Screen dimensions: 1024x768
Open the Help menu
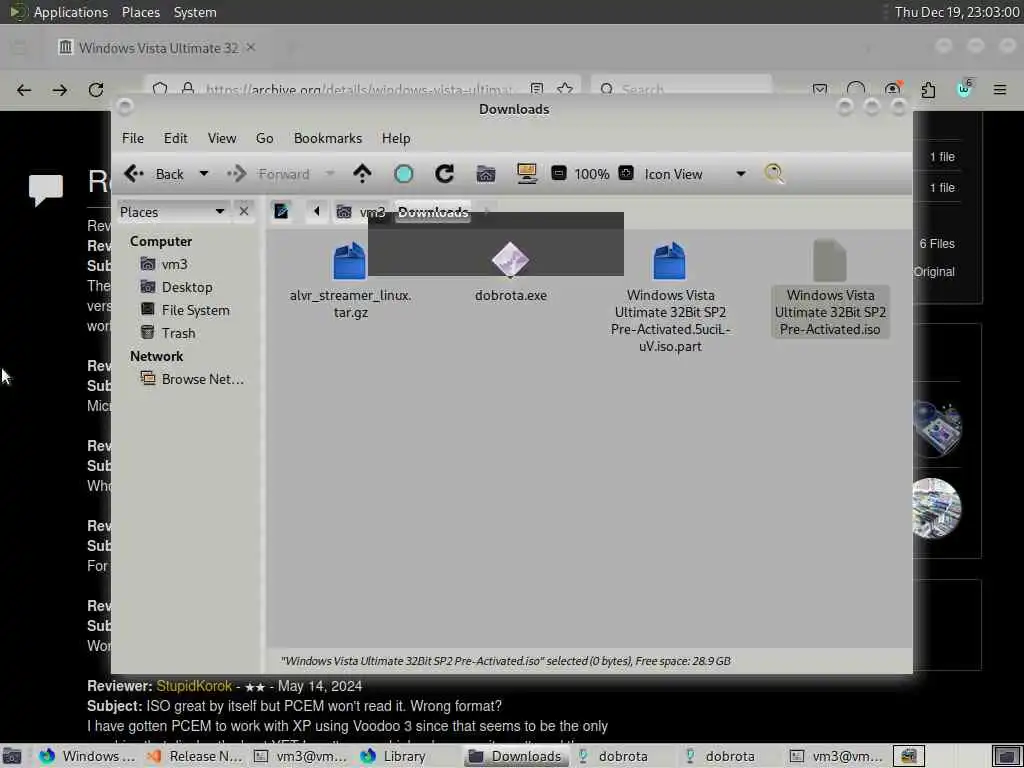pos(396,138)
